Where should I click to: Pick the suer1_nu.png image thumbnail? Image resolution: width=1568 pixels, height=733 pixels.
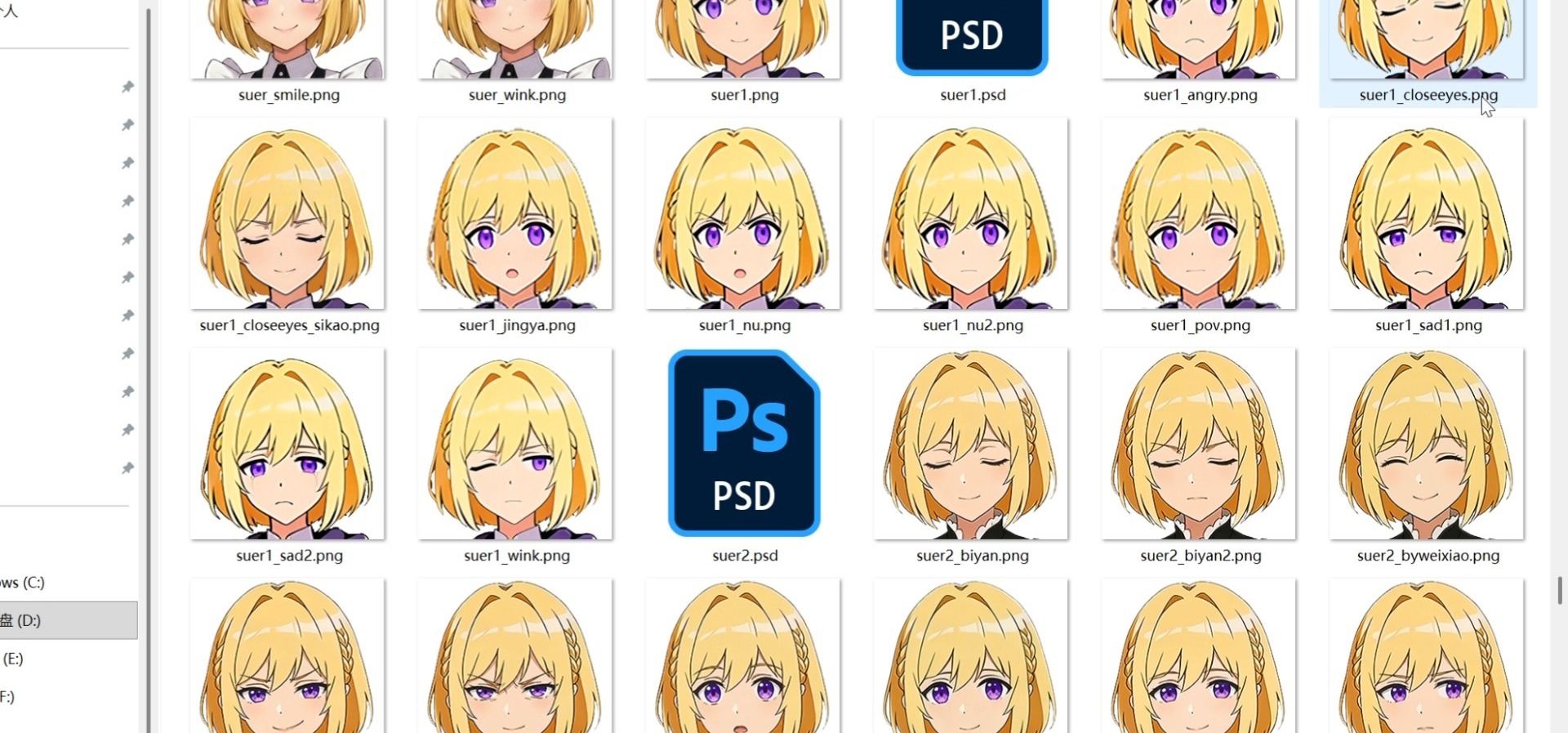743,214
